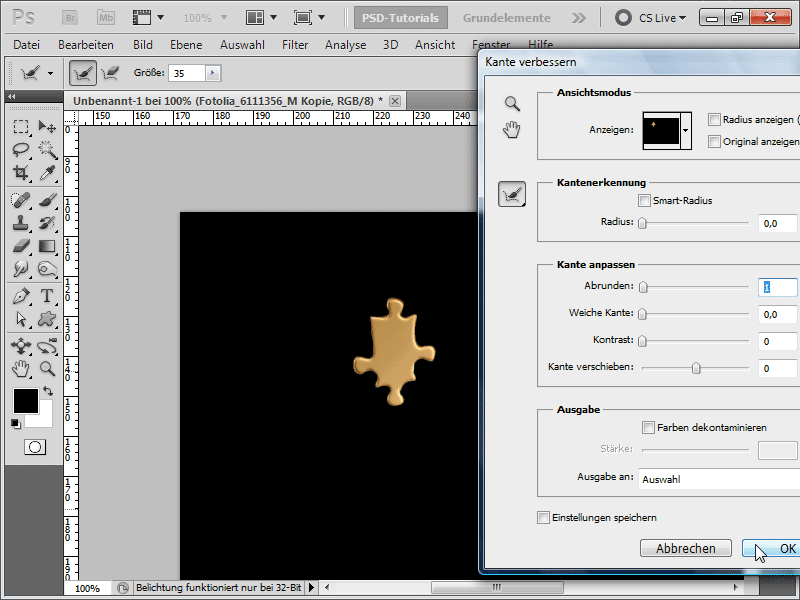Select the Crop tool
The height and width of the screenshot is (600, 800).
21,173
